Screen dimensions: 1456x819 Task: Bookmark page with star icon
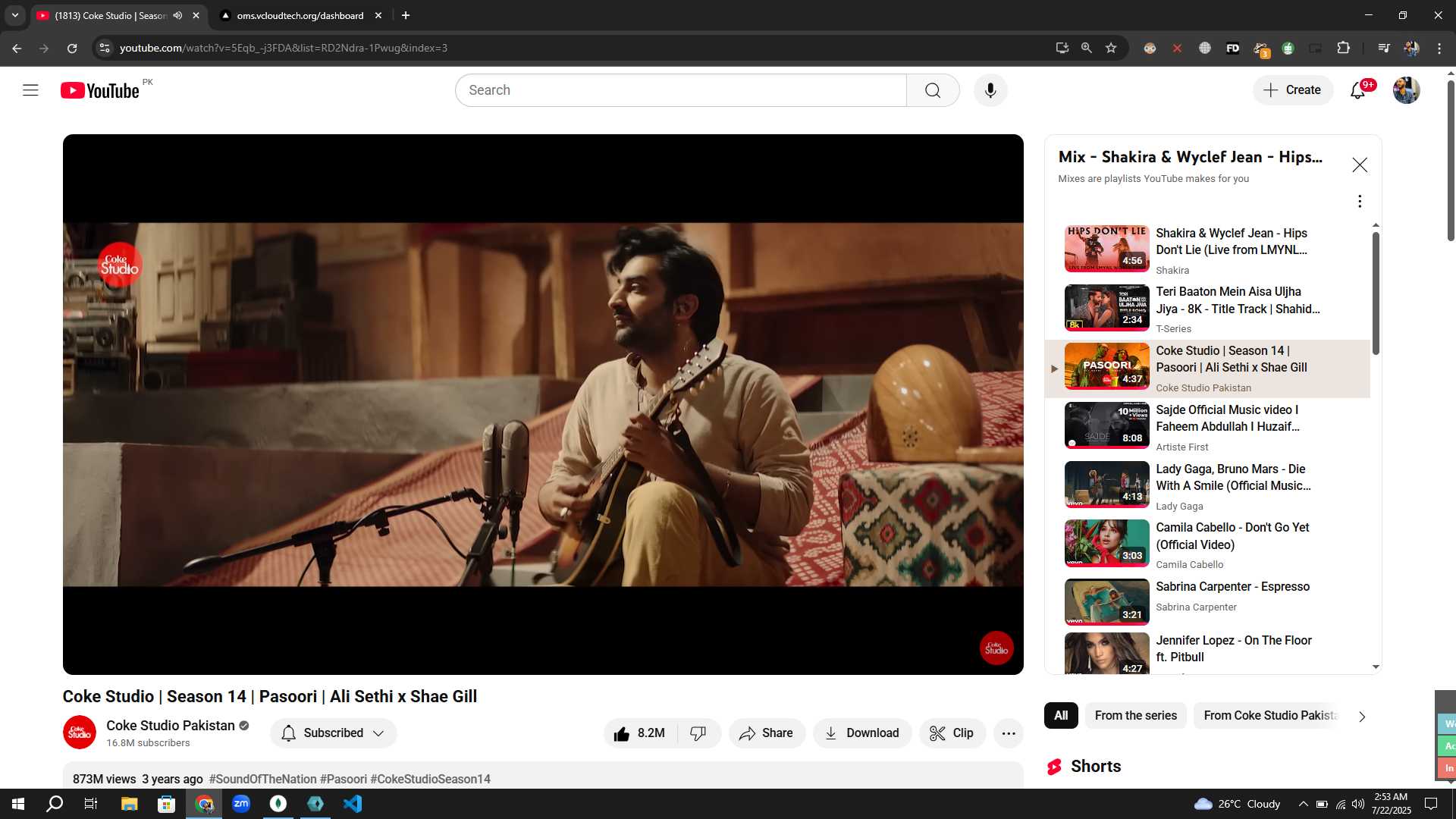pos(1111,48)
